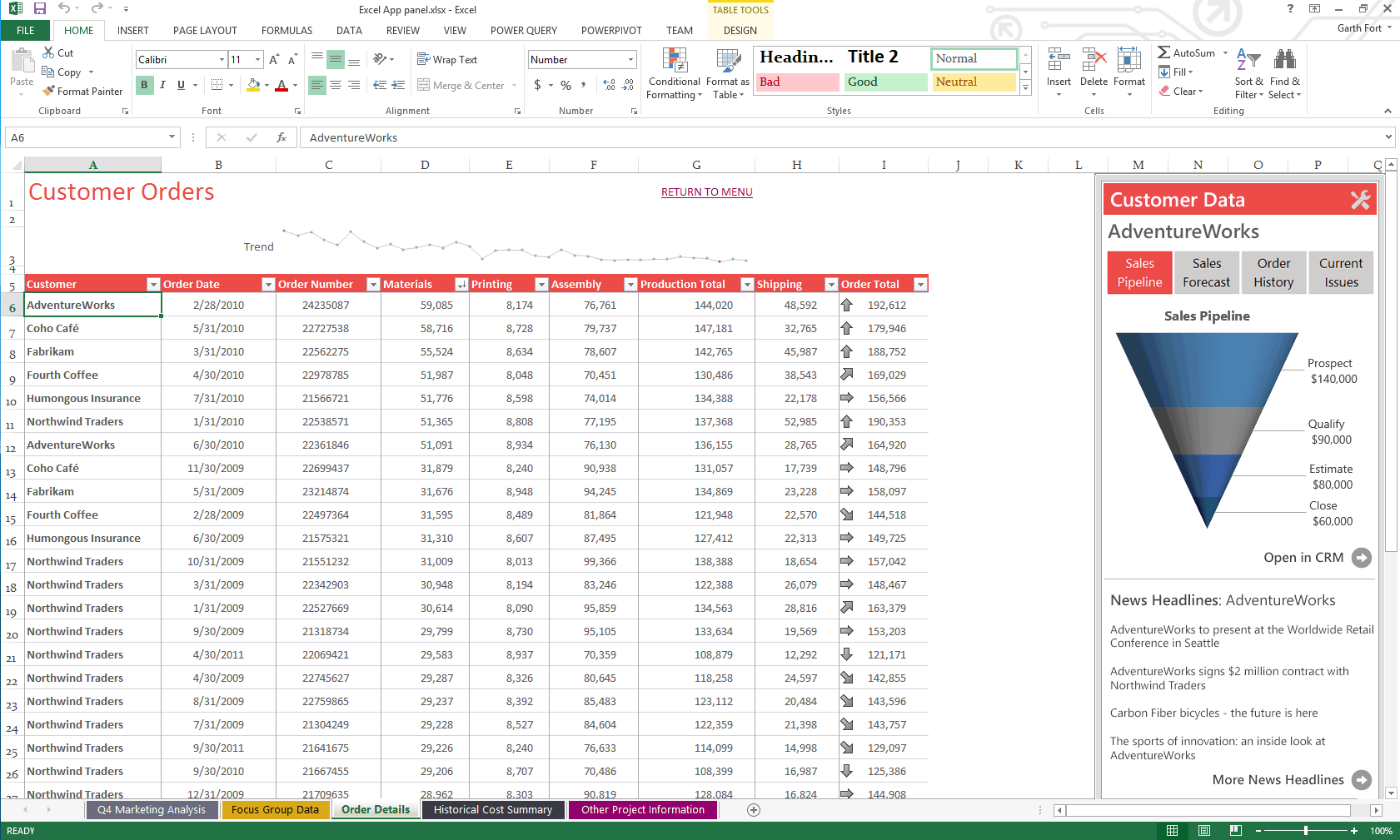Add a new sheet with the plus icon
Screen dimensions: 1400x840
click(754, 810)
